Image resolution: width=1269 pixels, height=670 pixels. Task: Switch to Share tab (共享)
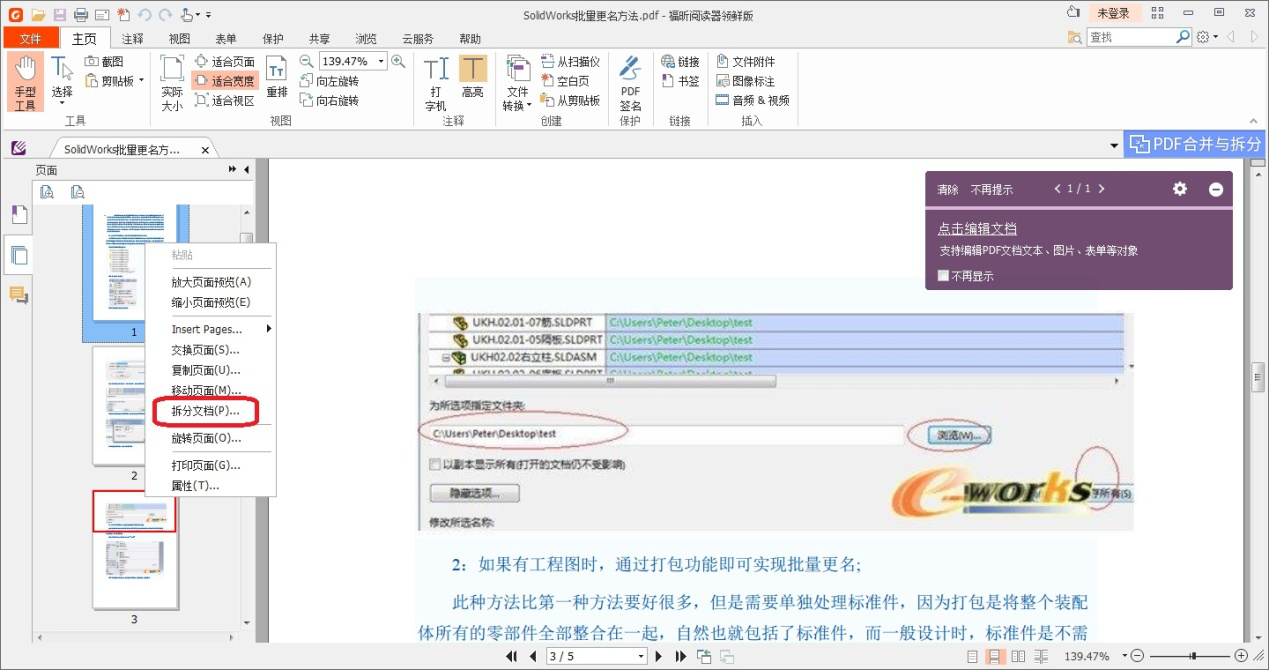319,38
